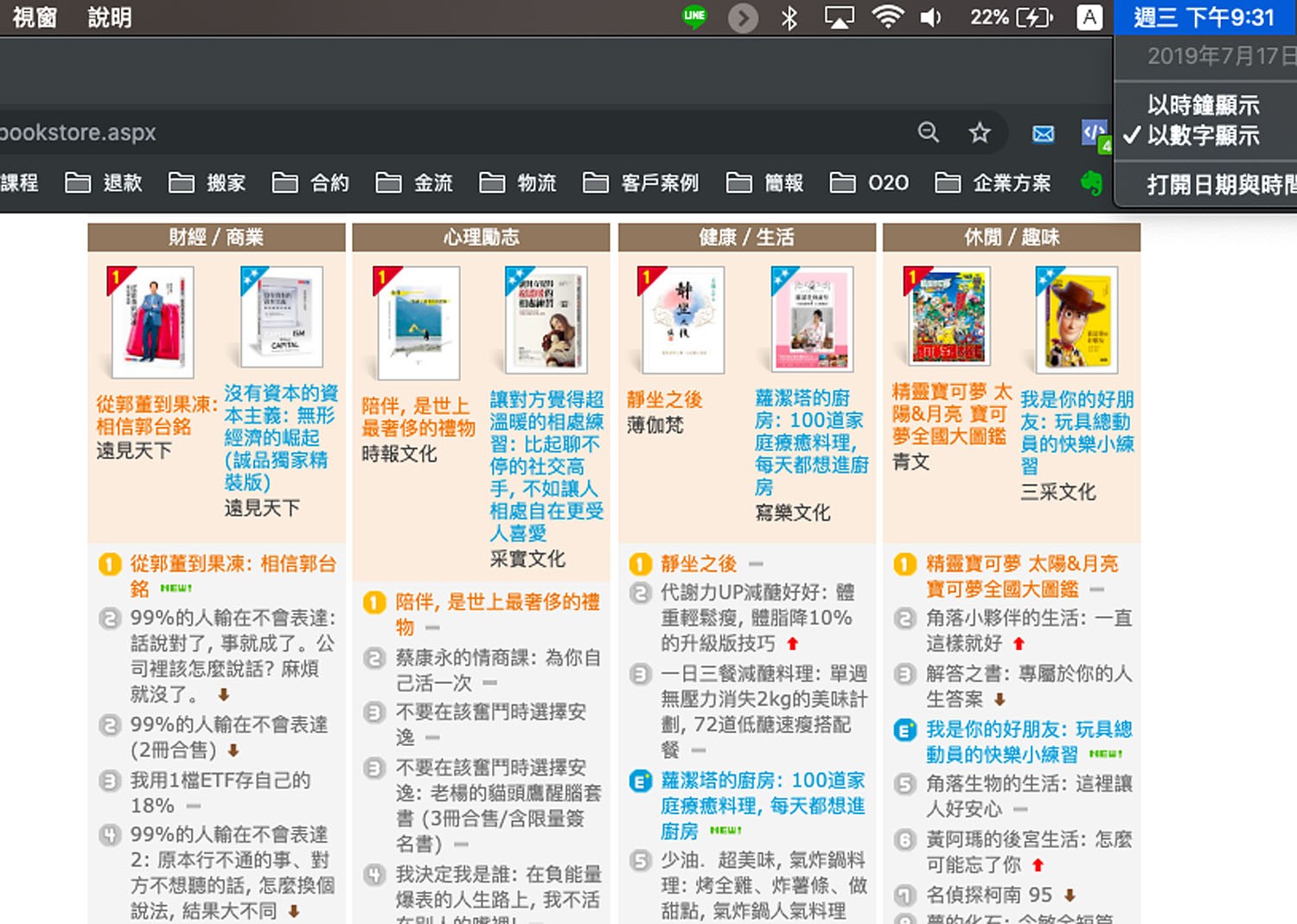Screen dimensions: 1297x924
Task: Open the 企業方案 bookmark folder
Action: coord(993,182)
